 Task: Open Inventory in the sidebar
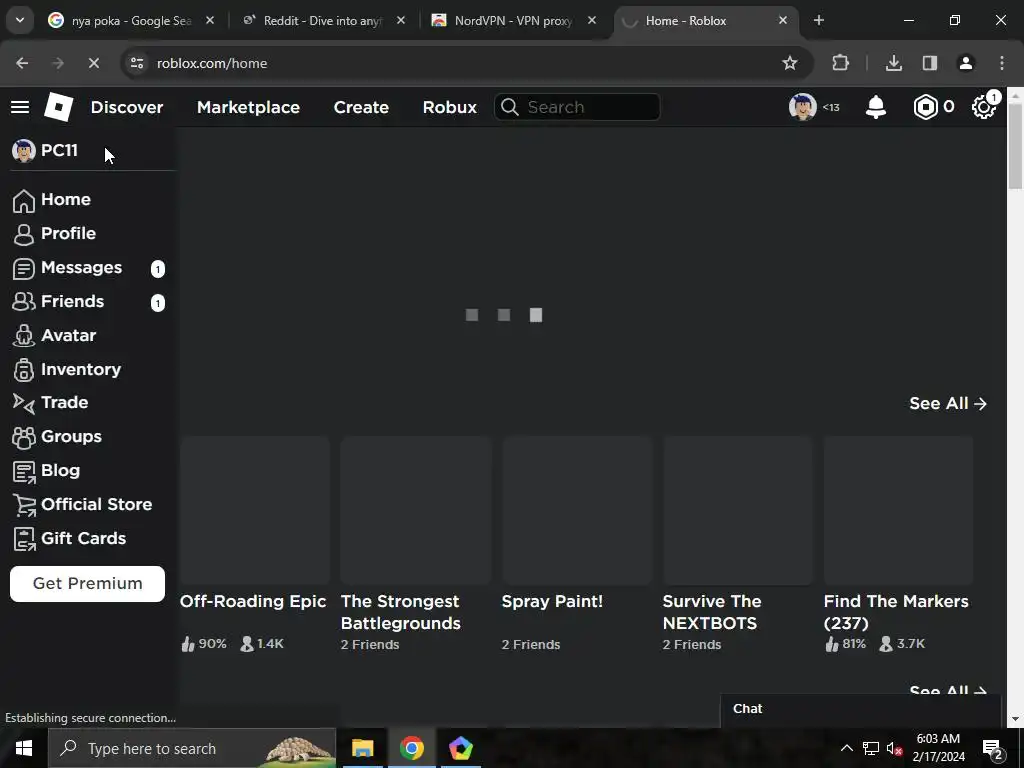[67, 370]
